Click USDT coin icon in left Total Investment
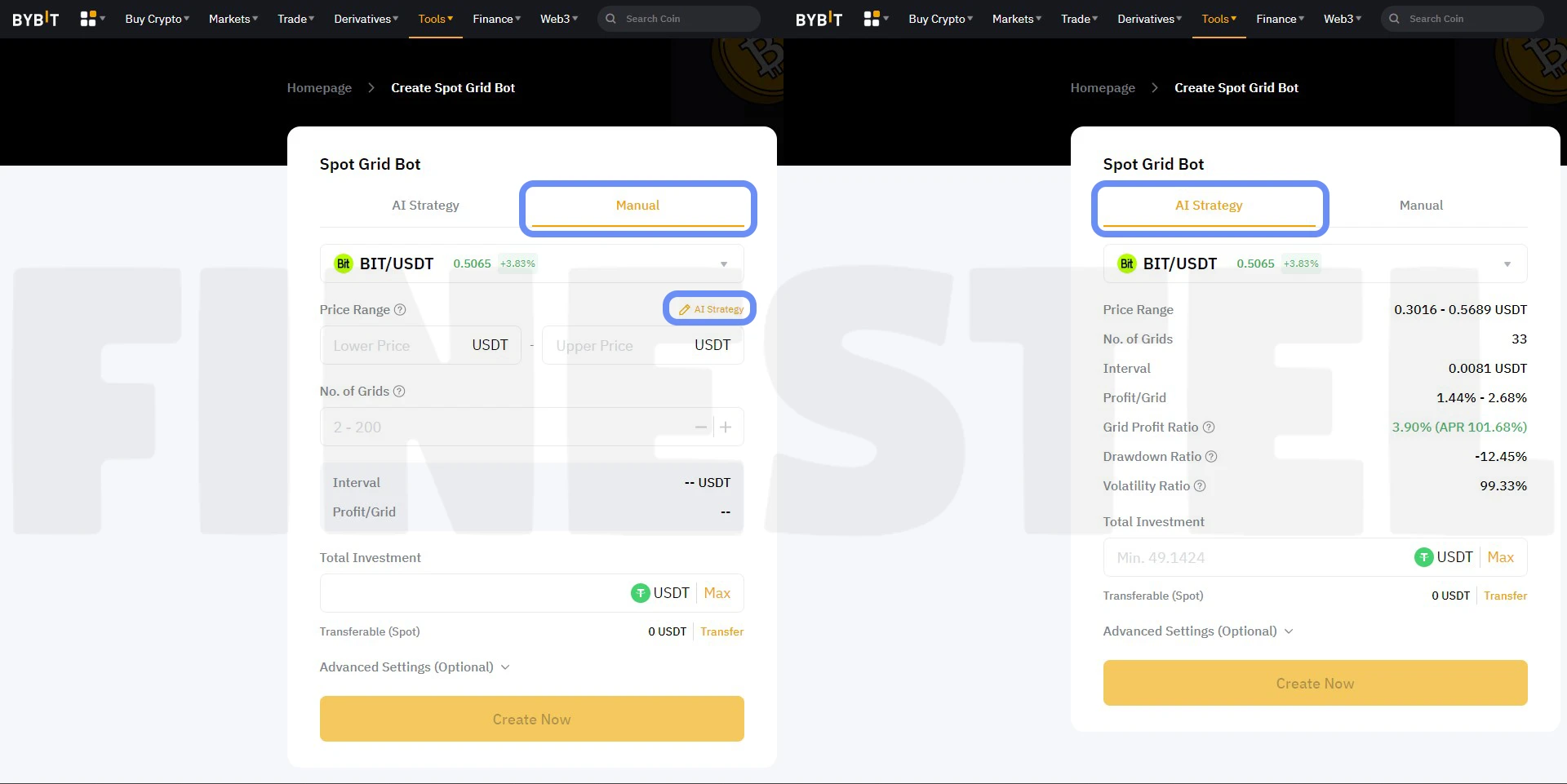1567x784 pixels. [x=641, y=593]
